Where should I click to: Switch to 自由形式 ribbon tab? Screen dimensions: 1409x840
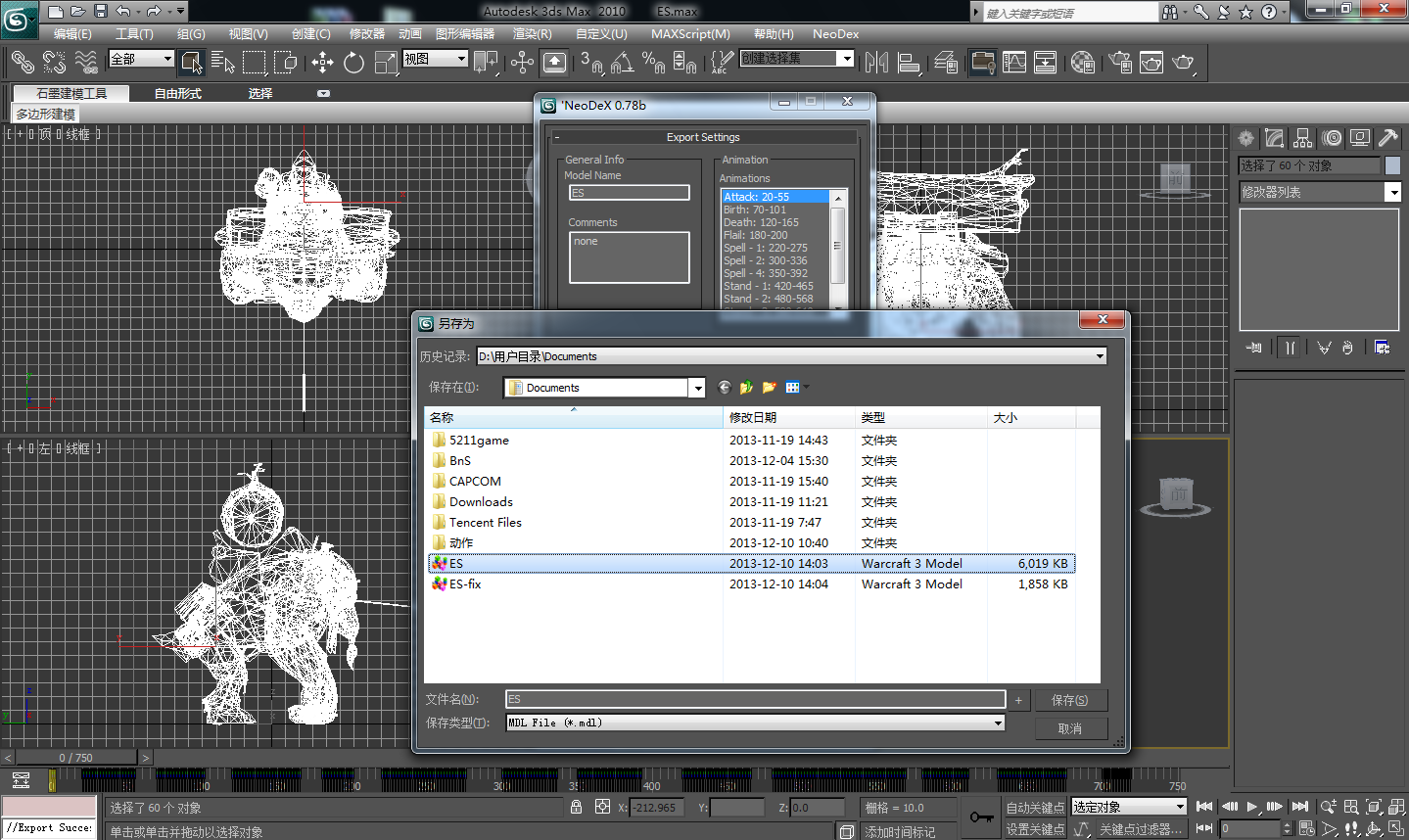[178, 94]
